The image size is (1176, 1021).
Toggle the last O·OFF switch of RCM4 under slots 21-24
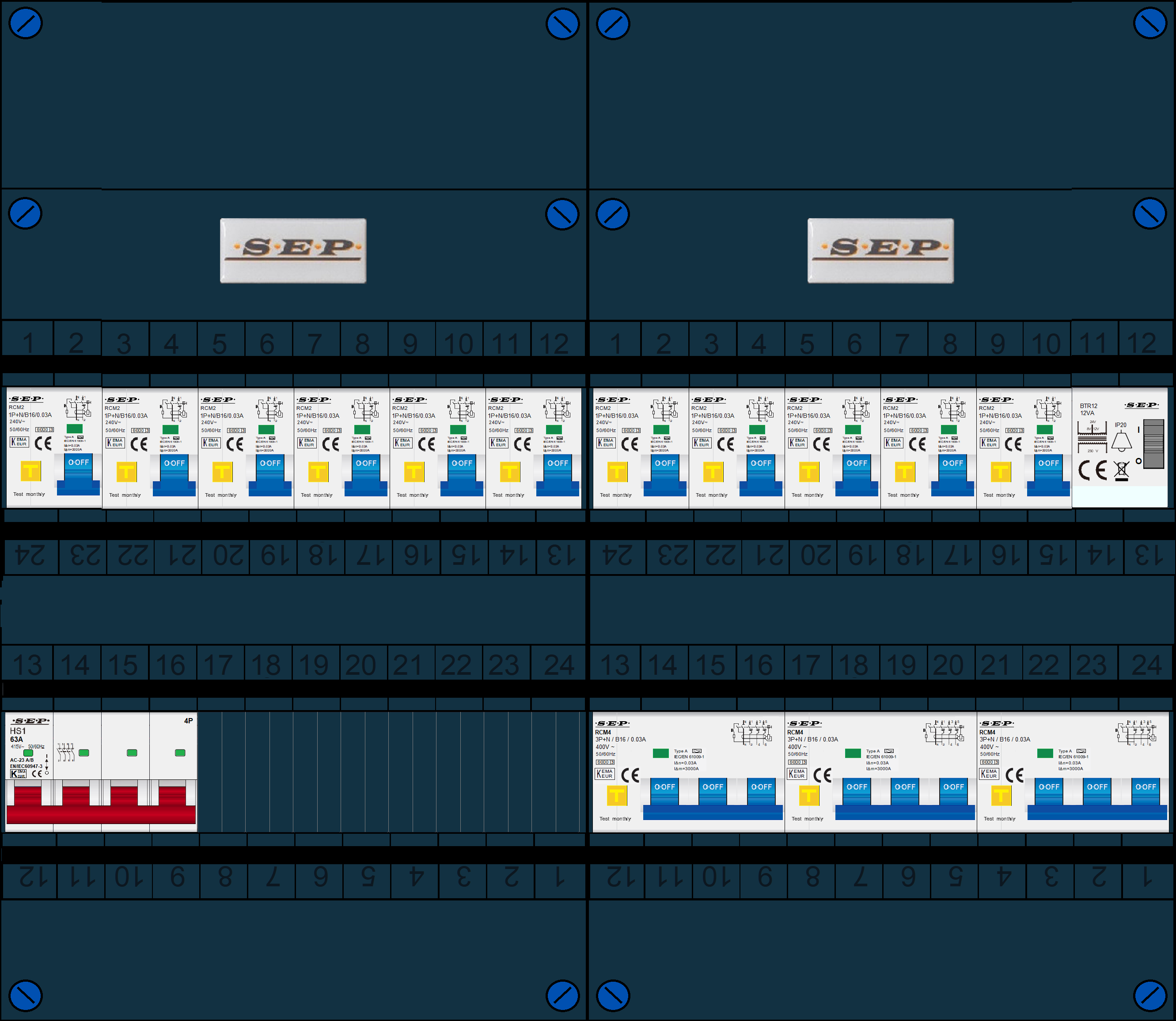[x=1145, y=792]
